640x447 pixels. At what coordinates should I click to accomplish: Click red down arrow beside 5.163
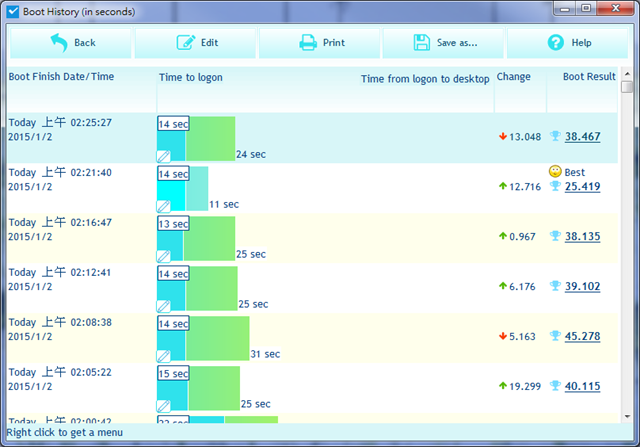[503, 336]
